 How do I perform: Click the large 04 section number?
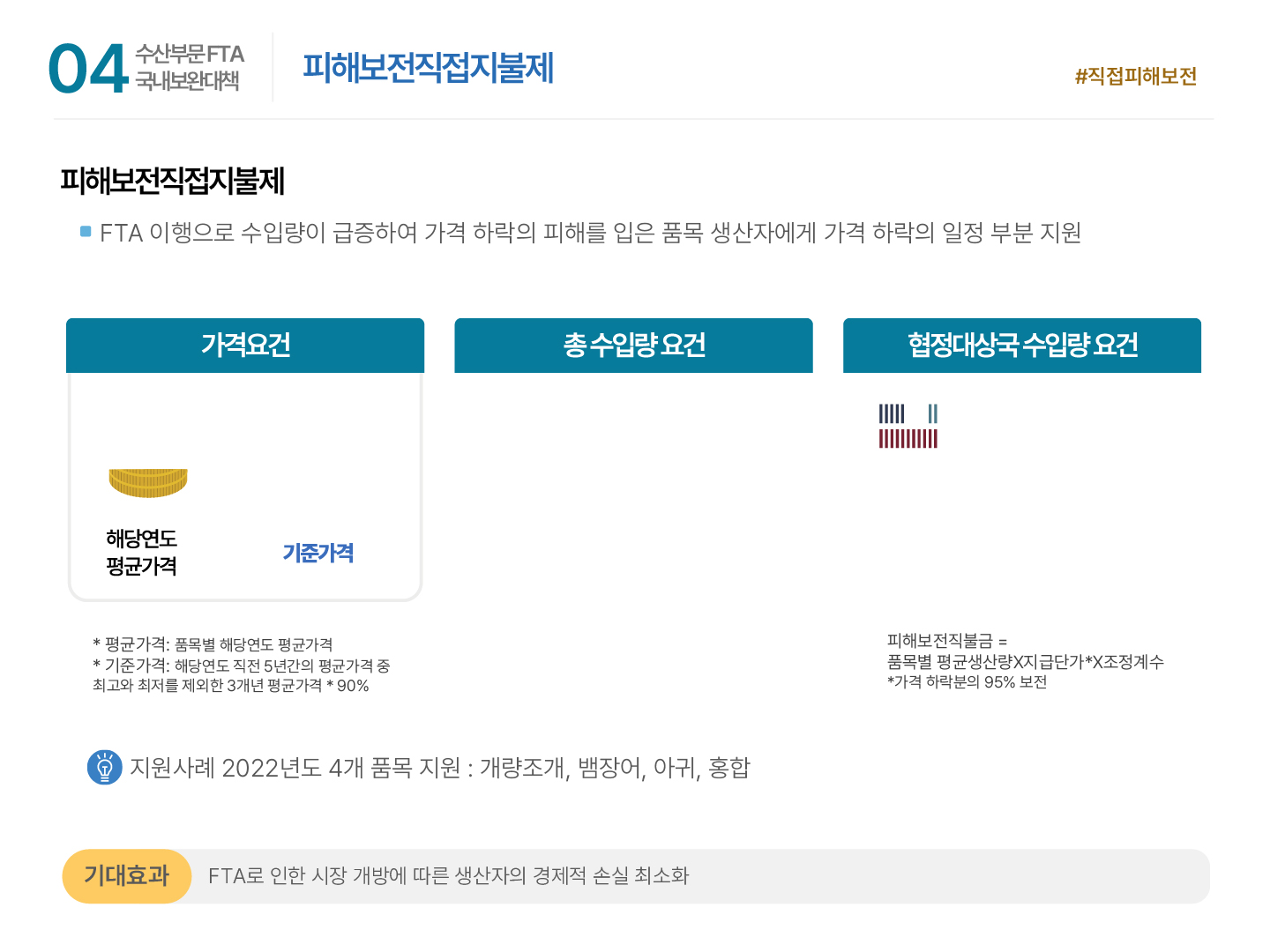[x=88, y=69]
